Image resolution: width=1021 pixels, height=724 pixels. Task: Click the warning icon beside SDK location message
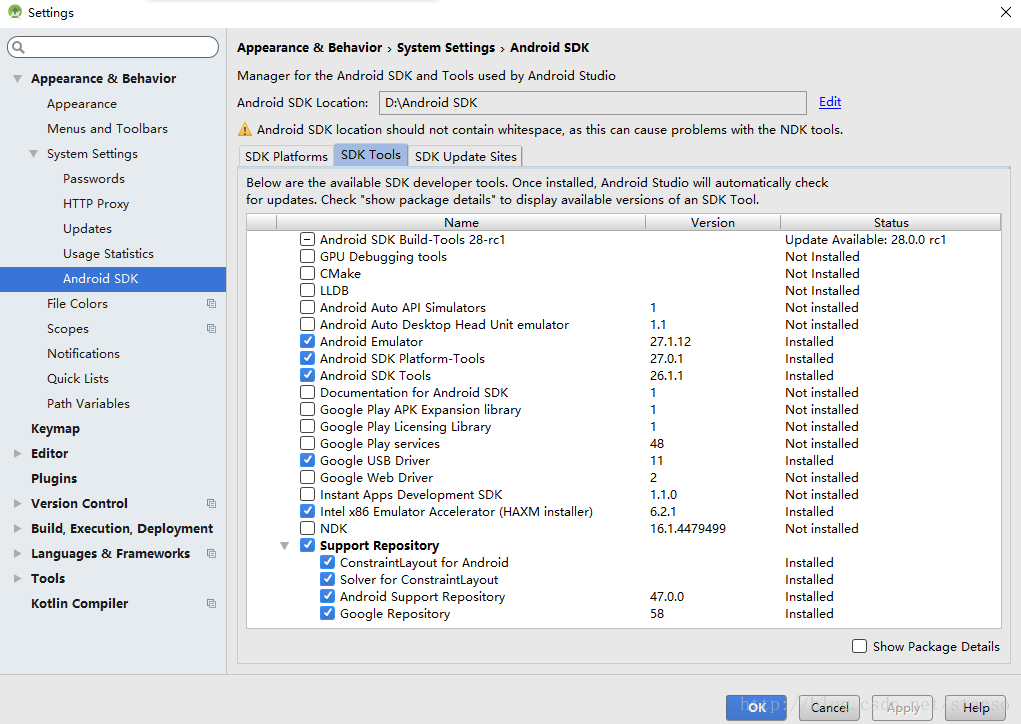pos(245,130)
